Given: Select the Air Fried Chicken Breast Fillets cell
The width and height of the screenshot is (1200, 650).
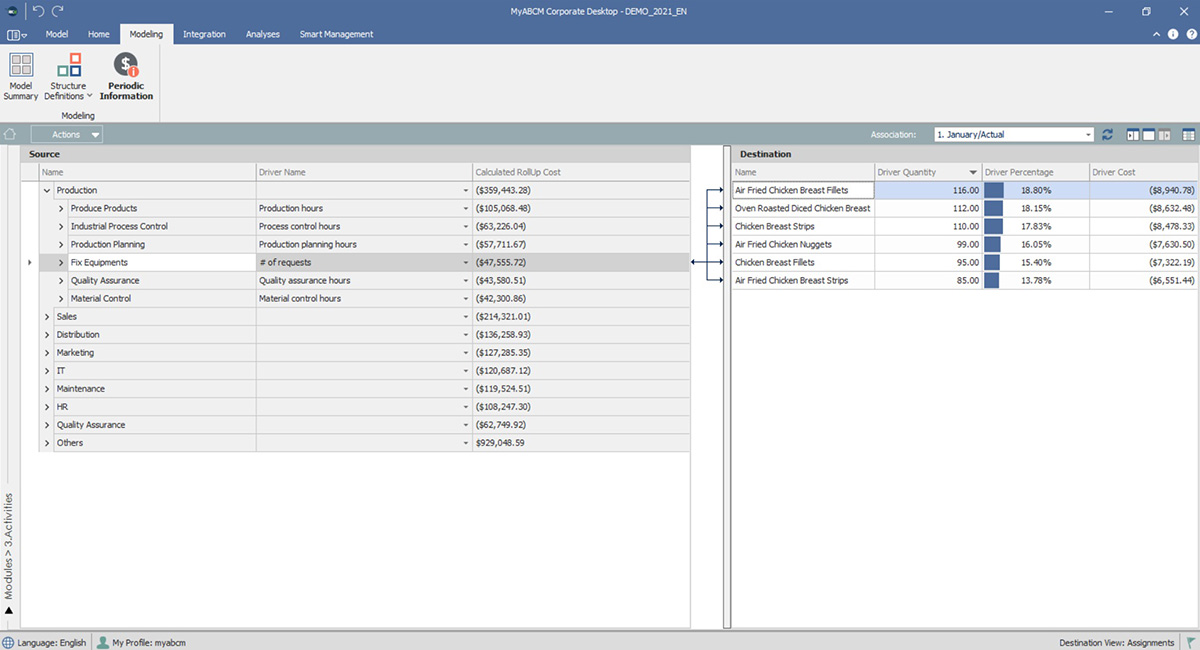Looking at the screenshot, I should click(803, 190).
